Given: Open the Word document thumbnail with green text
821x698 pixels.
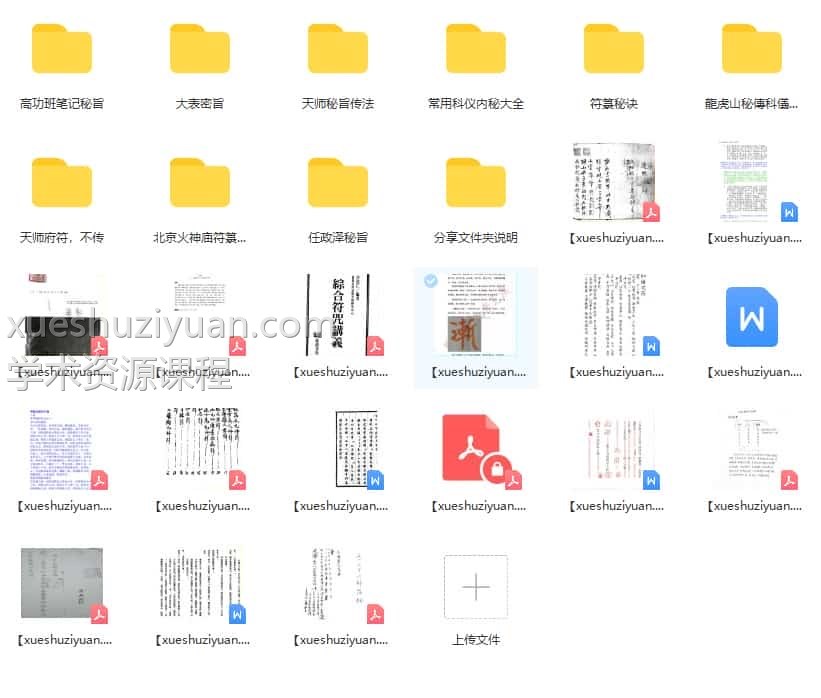Looking at the screenshot, I should 752,182.
